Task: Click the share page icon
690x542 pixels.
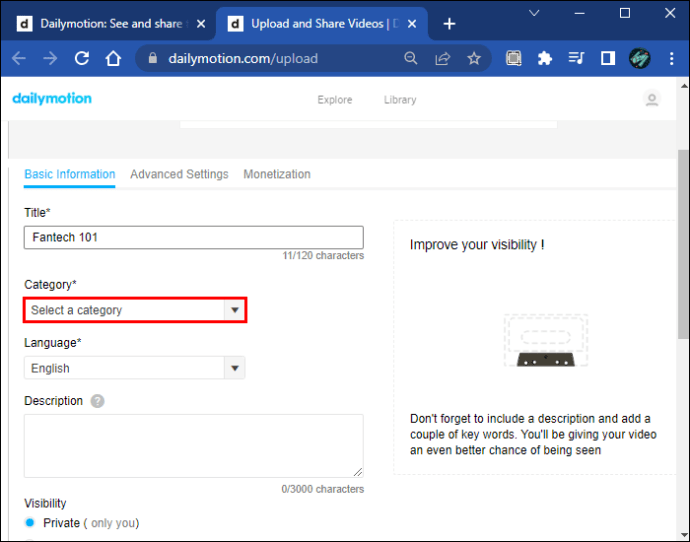Action: [442, 58]
